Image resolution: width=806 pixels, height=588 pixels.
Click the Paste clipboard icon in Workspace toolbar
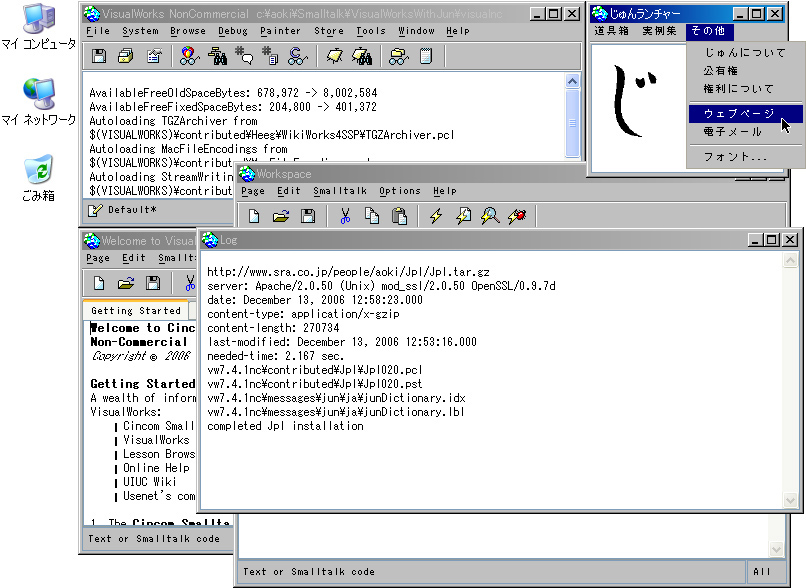[399, 216]
